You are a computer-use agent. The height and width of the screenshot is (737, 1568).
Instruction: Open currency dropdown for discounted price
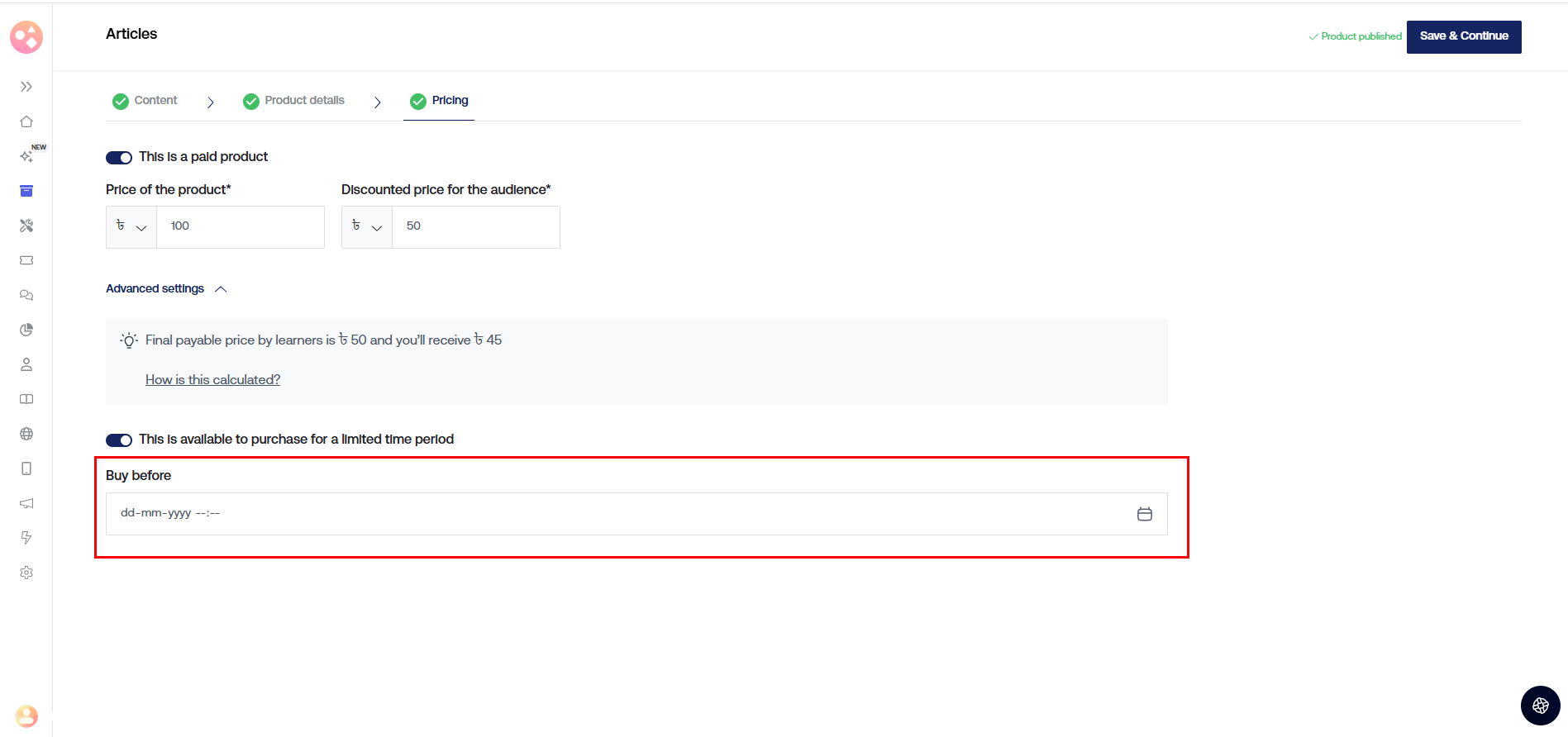coord(367,227)
